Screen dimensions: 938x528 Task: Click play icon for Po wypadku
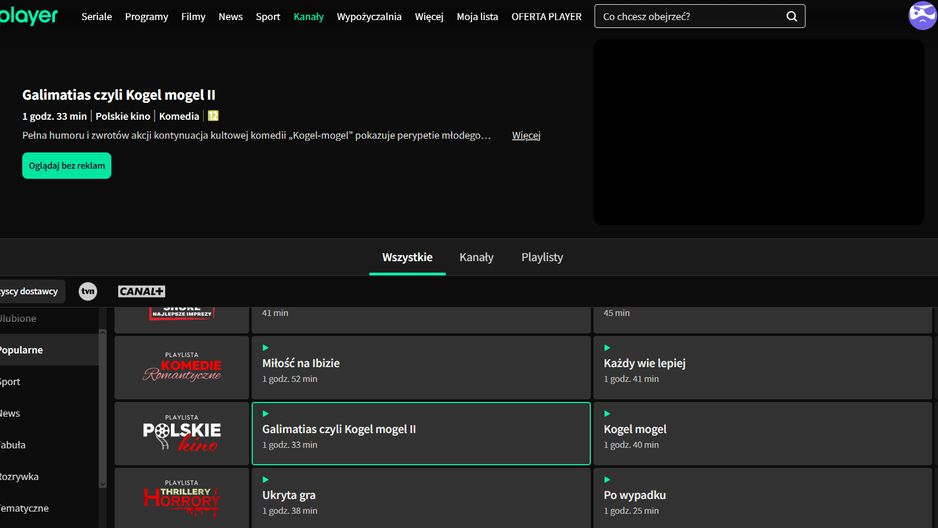click(x=607, y=479)
